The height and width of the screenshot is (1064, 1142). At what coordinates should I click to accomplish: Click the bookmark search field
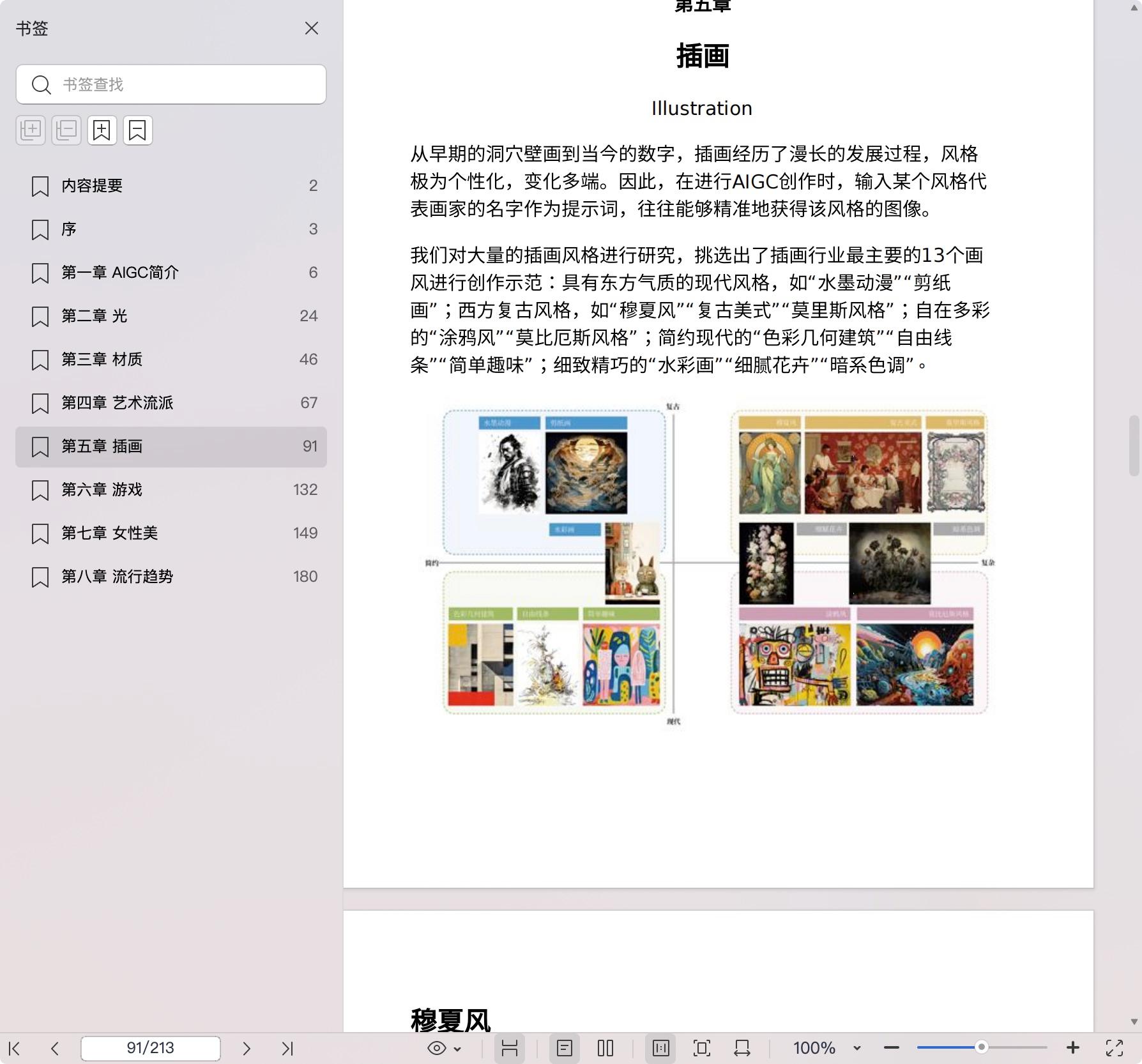171,84
